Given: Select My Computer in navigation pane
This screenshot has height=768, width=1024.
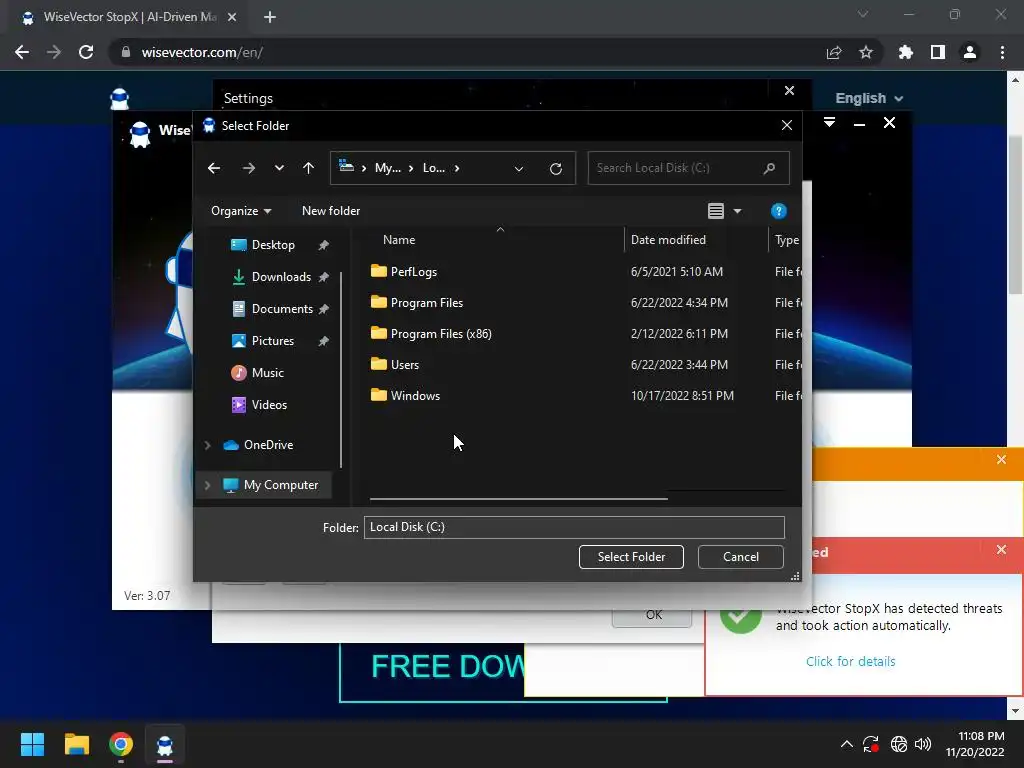Looking at the screenshot, I should (281, 485).
